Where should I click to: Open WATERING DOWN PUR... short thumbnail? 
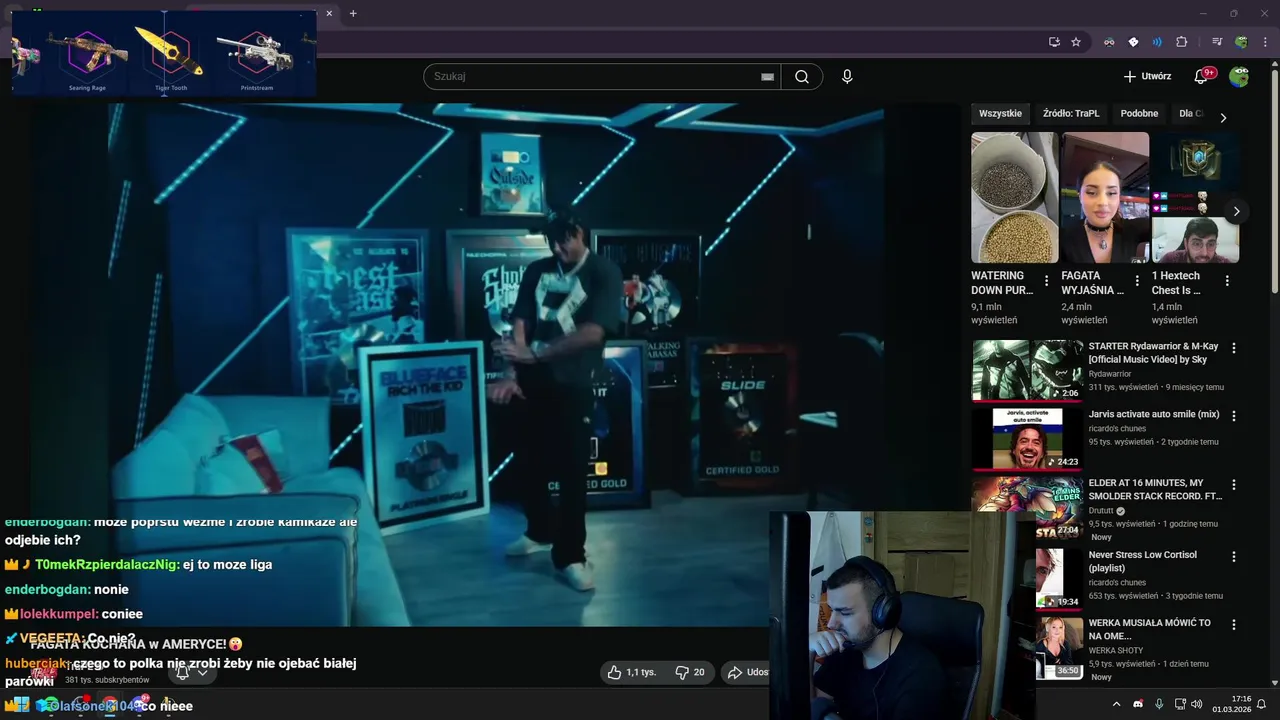(x=1014, y=198)
